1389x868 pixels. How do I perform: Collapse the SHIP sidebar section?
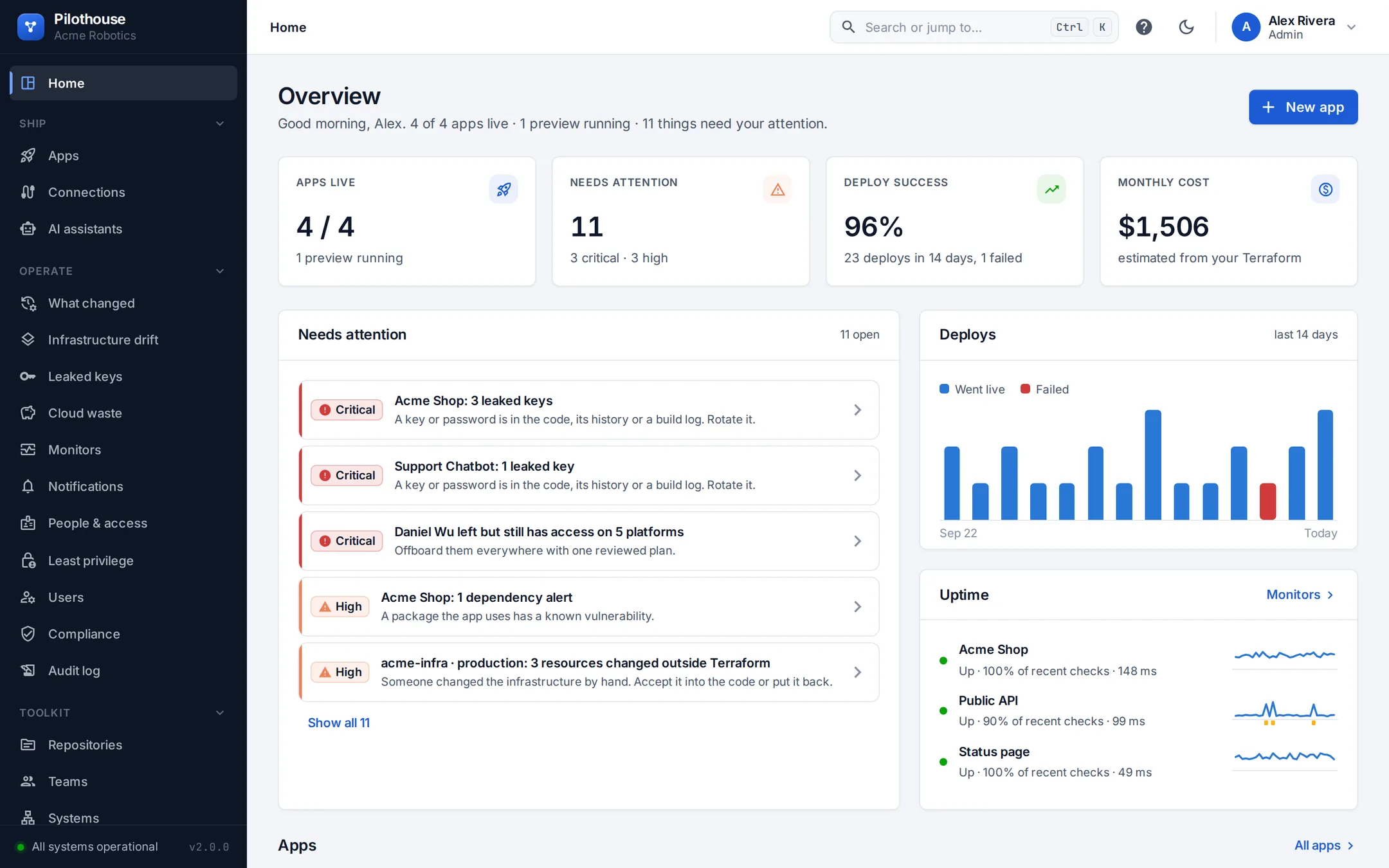point(220,123)
